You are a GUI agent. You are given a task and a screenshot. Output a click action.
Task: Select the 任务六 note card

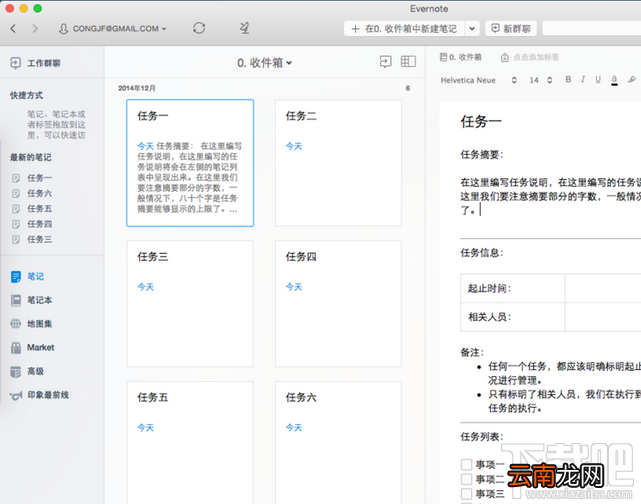click(338, 443)
